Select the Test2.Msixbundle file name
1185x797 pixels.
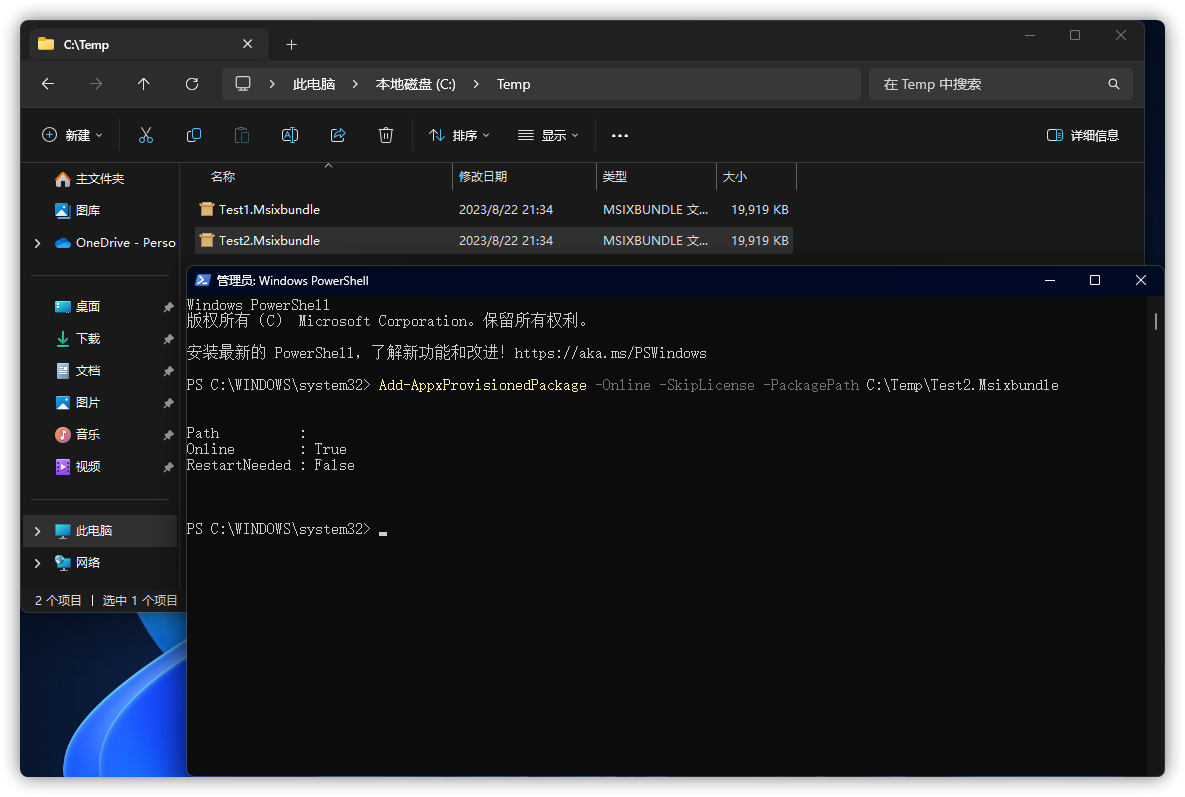pos(269,240)
